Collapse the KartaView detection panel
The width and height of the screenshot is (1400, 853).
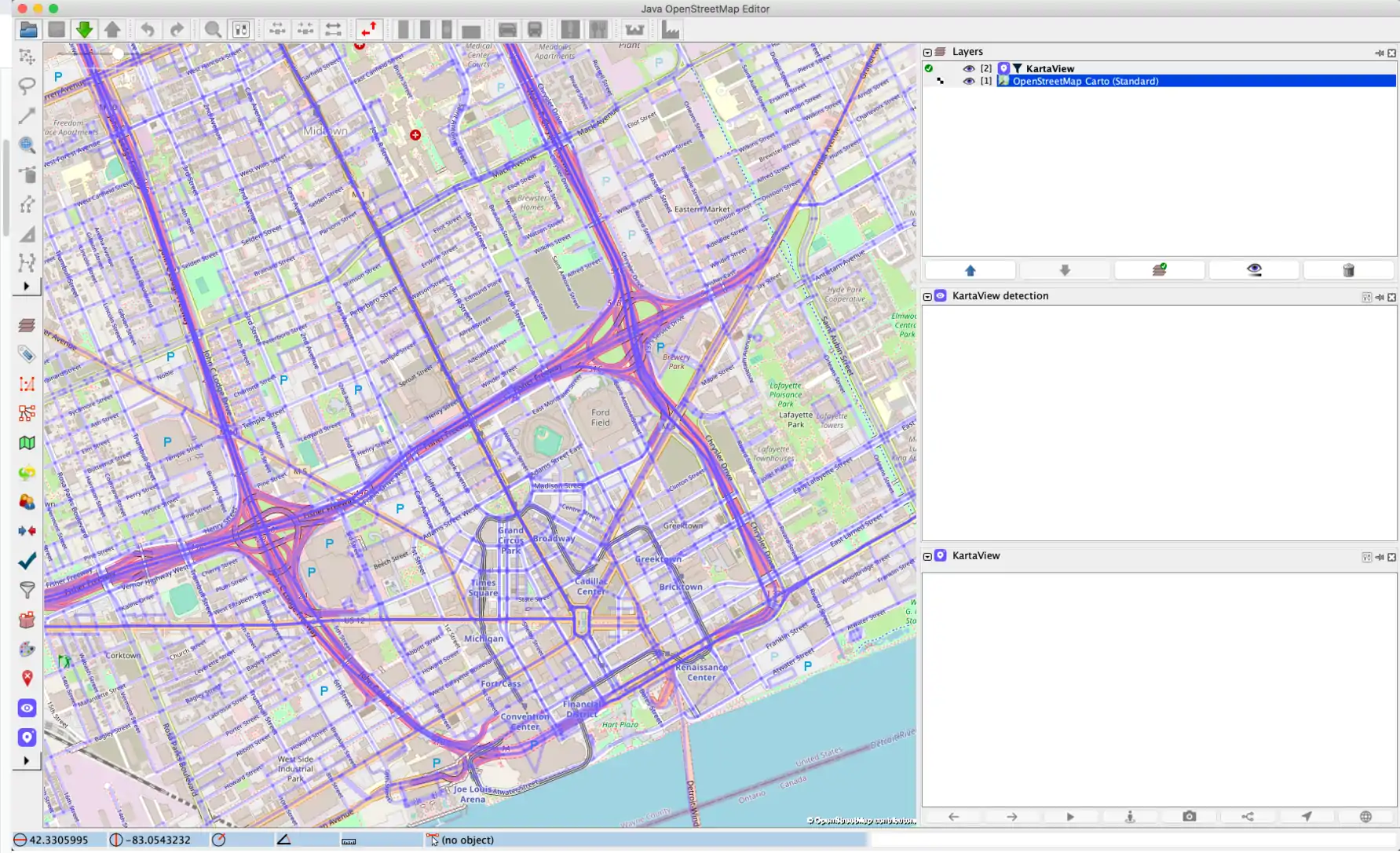tap(927, 296)
